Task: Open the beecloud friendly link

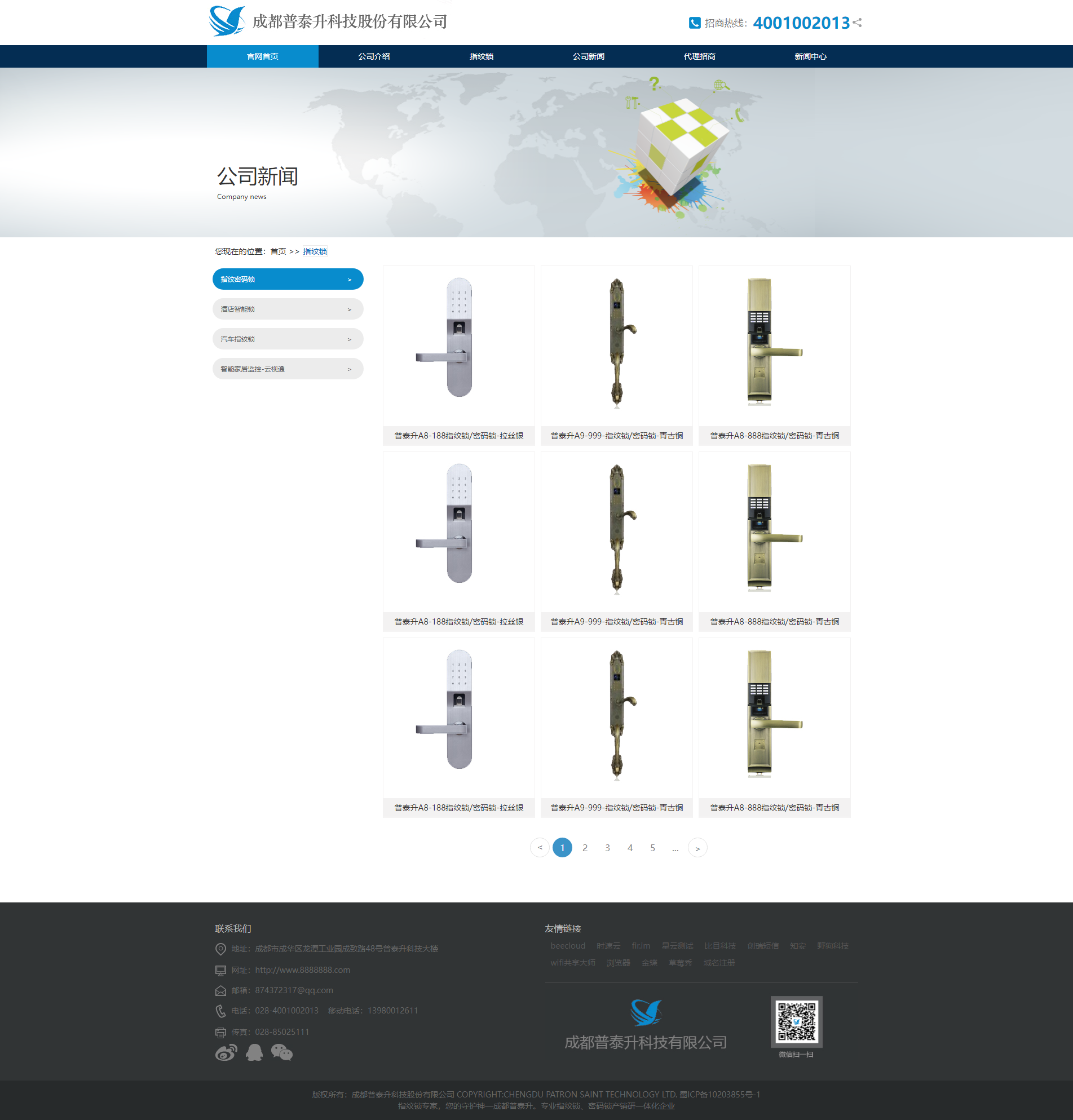Action: [568, 946]
